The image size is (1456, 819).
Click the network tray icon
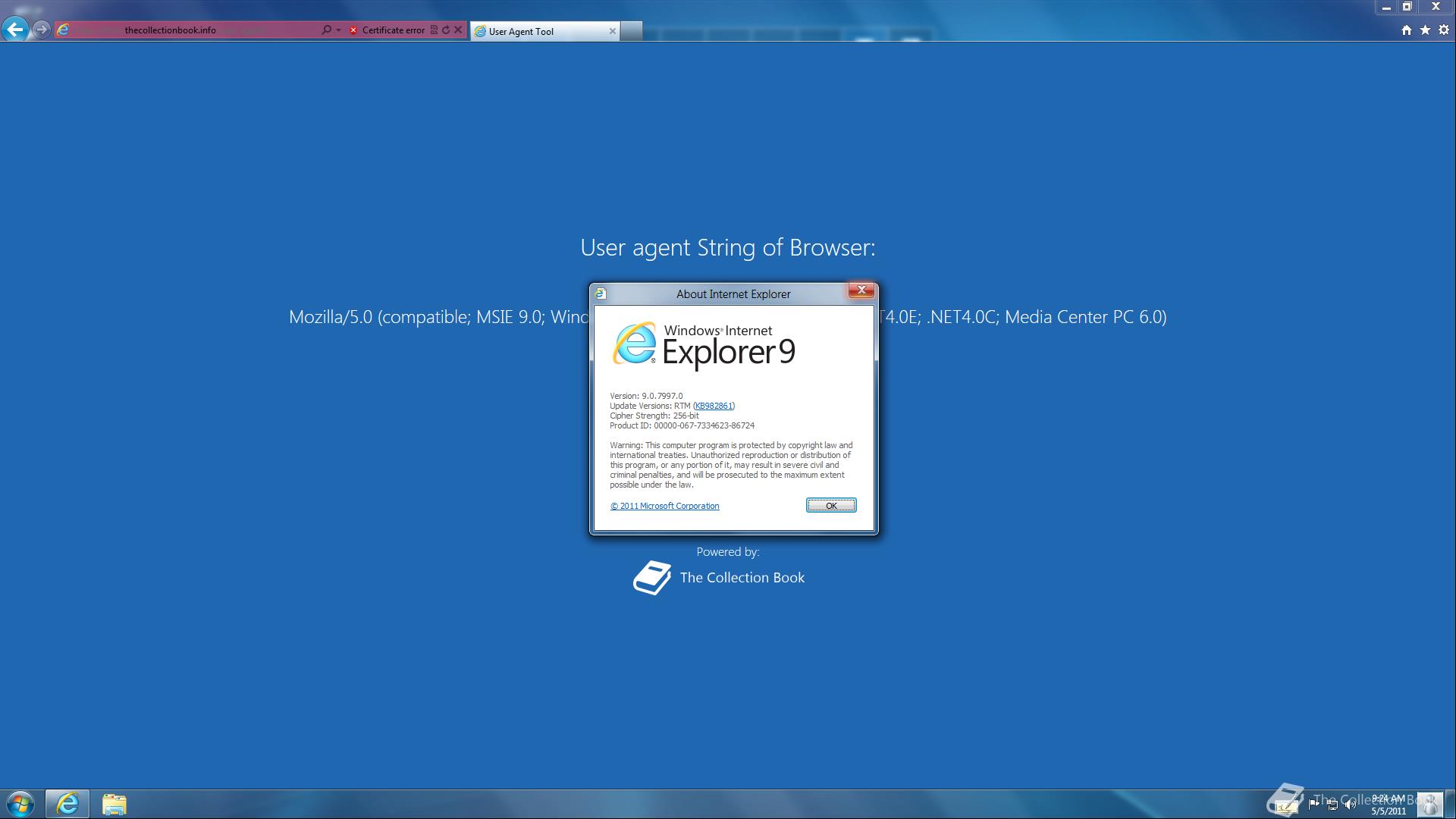(1332, 805)
